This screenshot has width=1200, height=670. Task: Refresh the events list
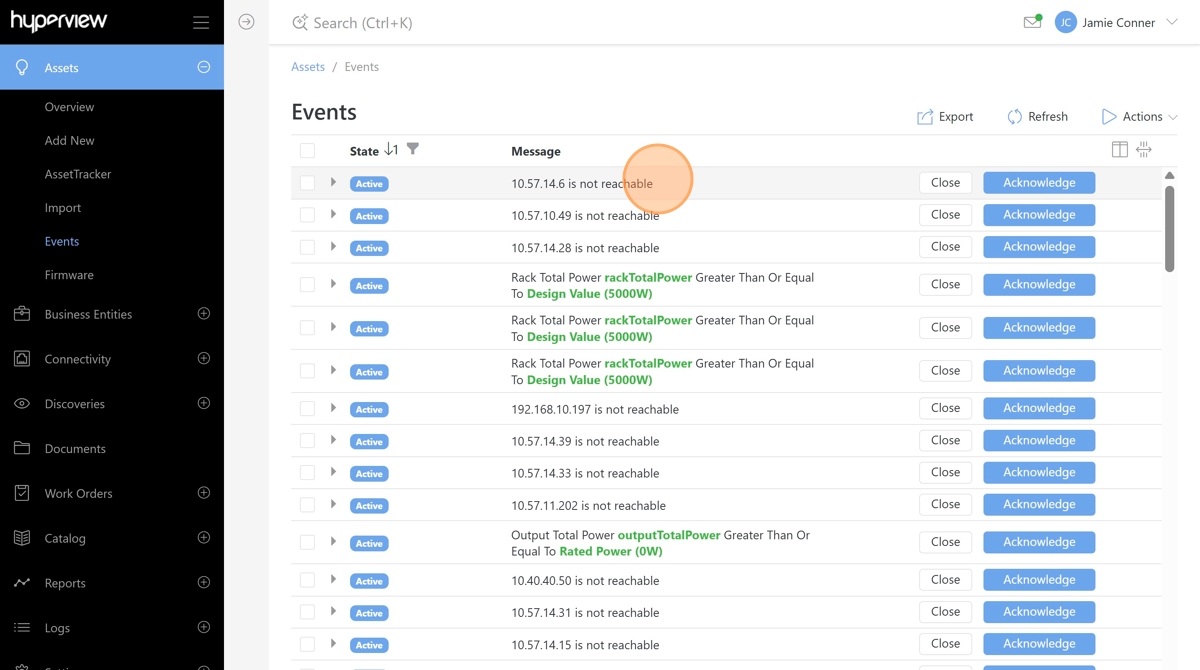pos(1037,117)
